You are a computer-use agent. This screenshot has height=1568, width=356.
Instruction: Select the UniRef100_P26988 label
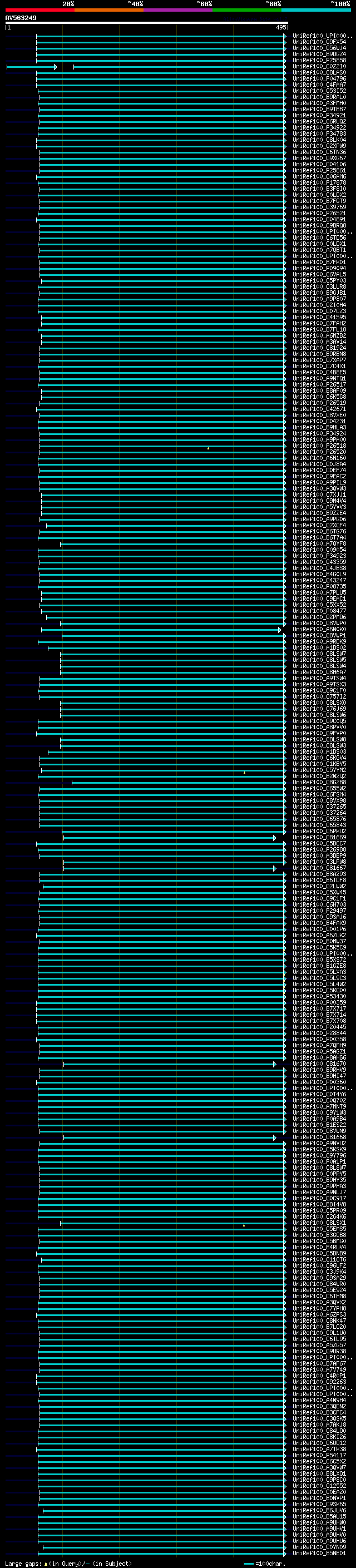(x=319, y=850)
